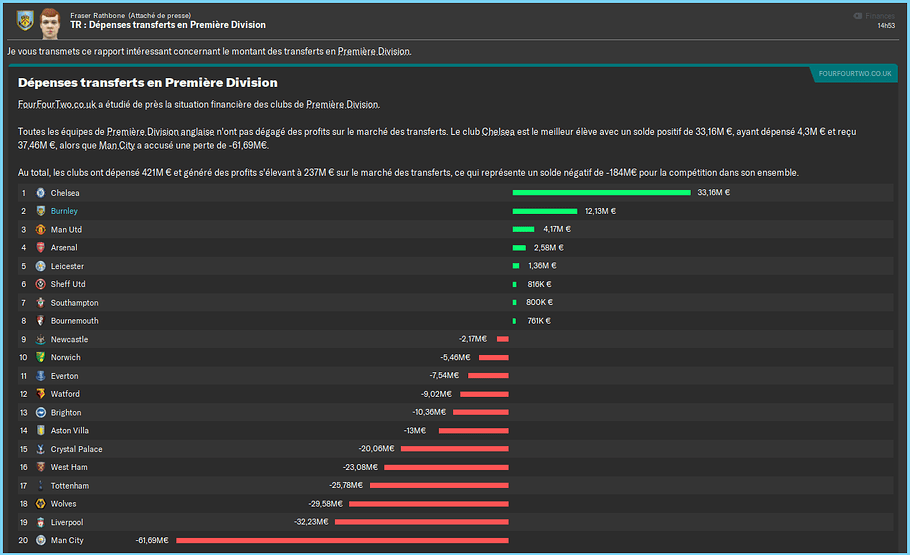910x555 pixels.
Task: Open Fraser Rathbone's portrait photo
Action: pyautogui.click(x=50, y=19)
